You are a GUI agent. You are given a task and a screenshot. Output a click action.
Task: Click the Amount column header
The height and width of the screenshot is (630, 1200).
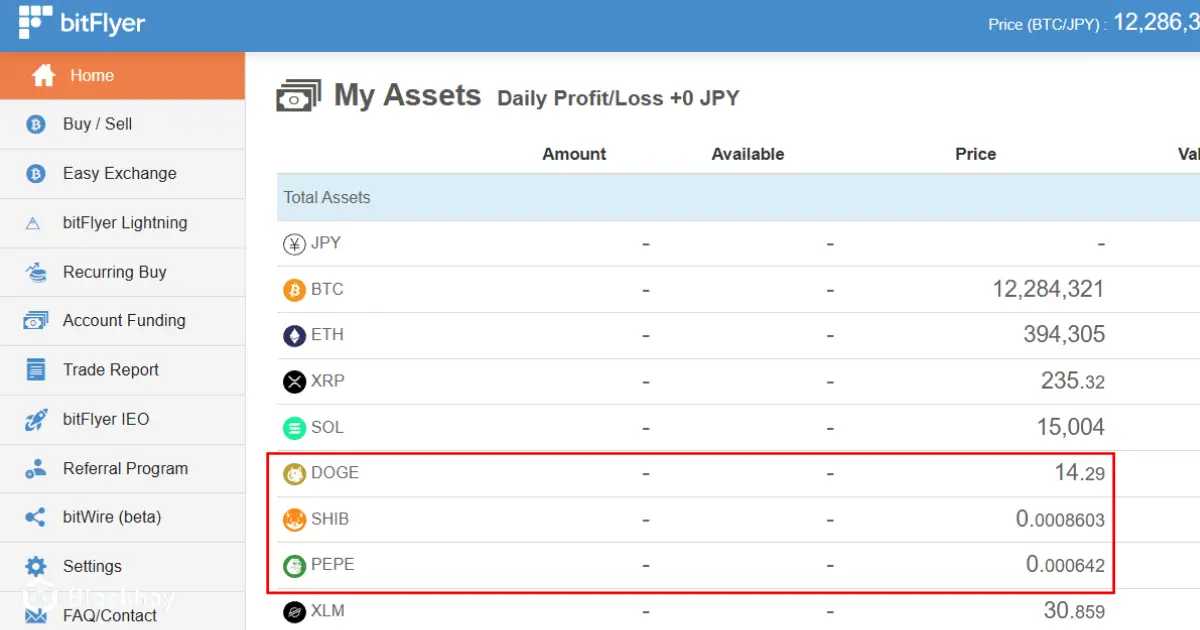574,154
